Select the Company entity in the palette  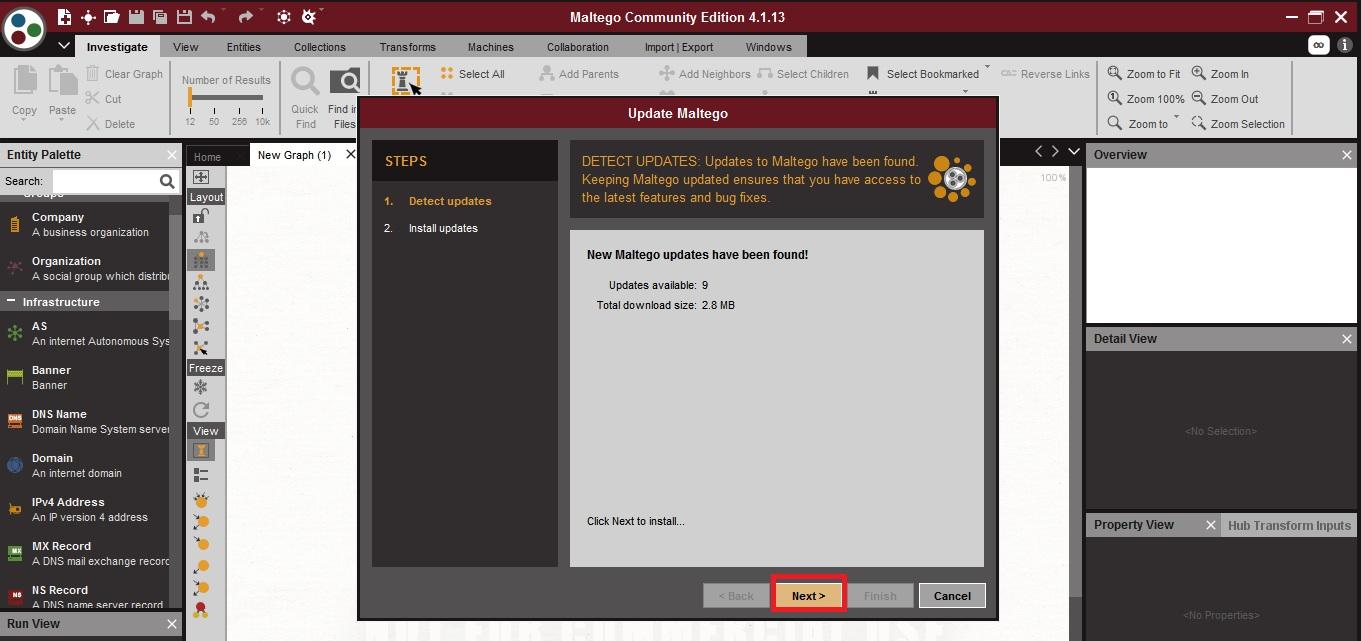(x=85, y=224)
